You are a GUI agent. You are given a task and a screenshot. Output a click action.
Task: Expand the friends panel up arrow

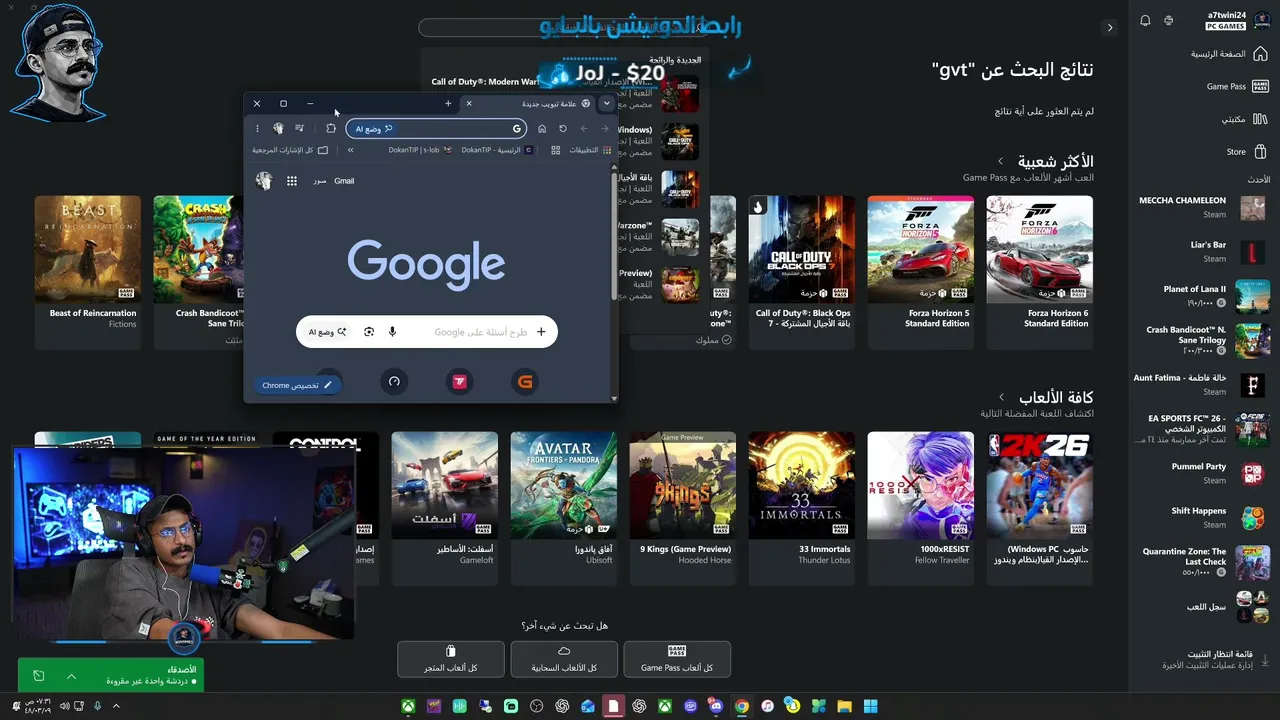[71, 676]
